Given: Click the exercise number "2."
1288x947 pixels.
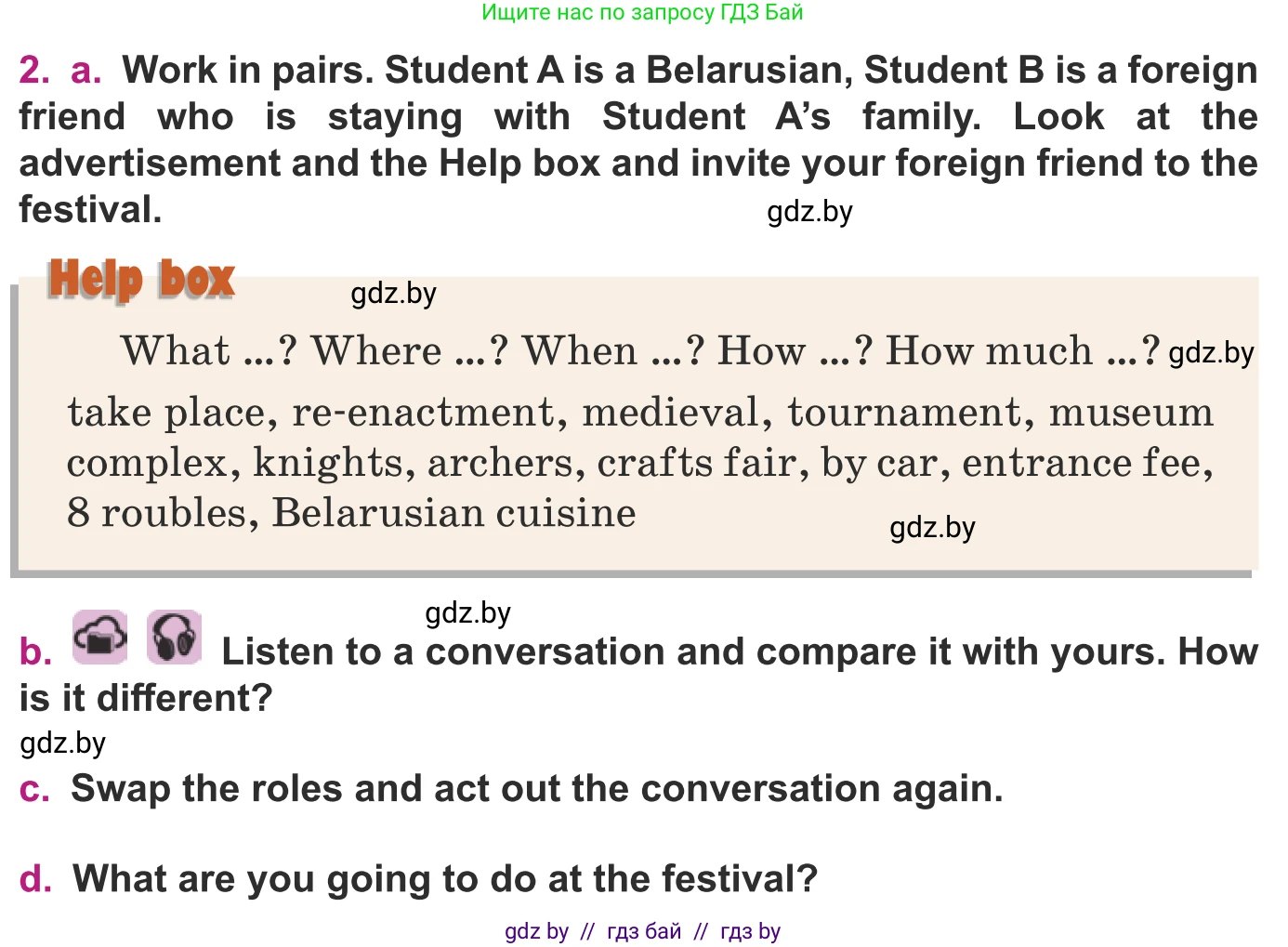Looking at the screenshot, I should coord(35,71).
